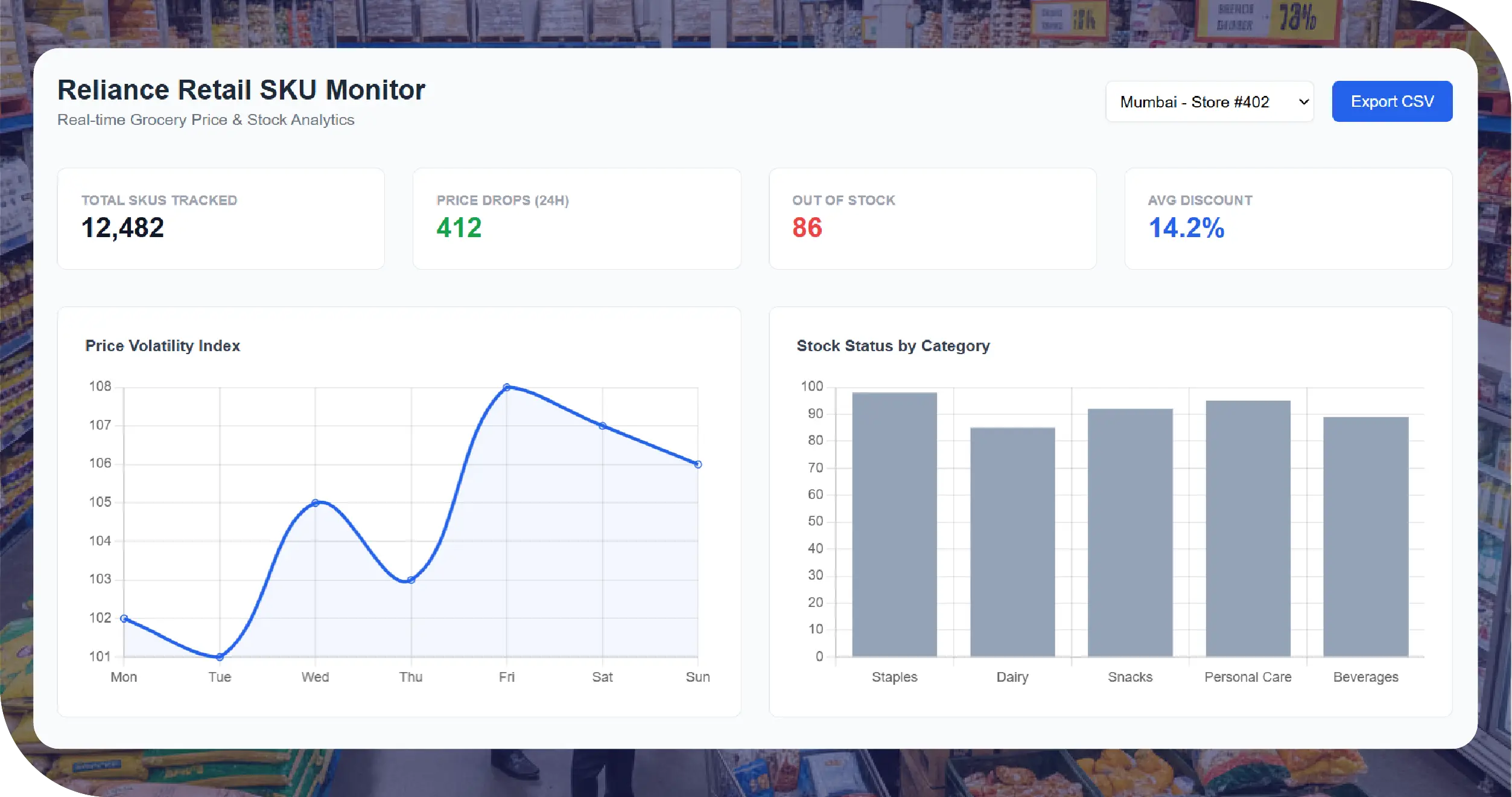The width and height of the screenshot is (1512, 797).
Task: Click the Out of Stock card showing 86
Action: (932, 218)
